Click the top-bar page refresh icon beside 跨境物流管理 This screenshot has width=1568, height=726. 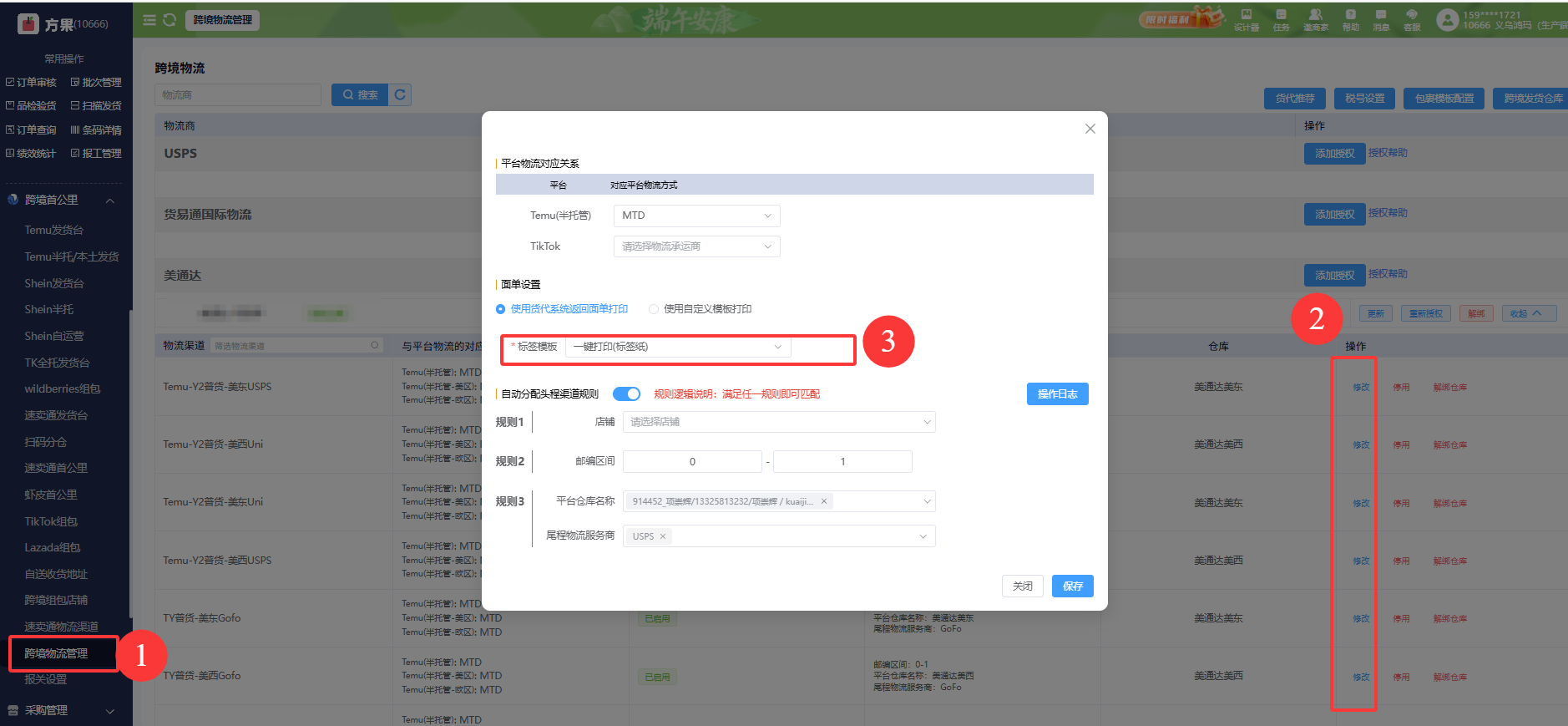tap(169, 20)
